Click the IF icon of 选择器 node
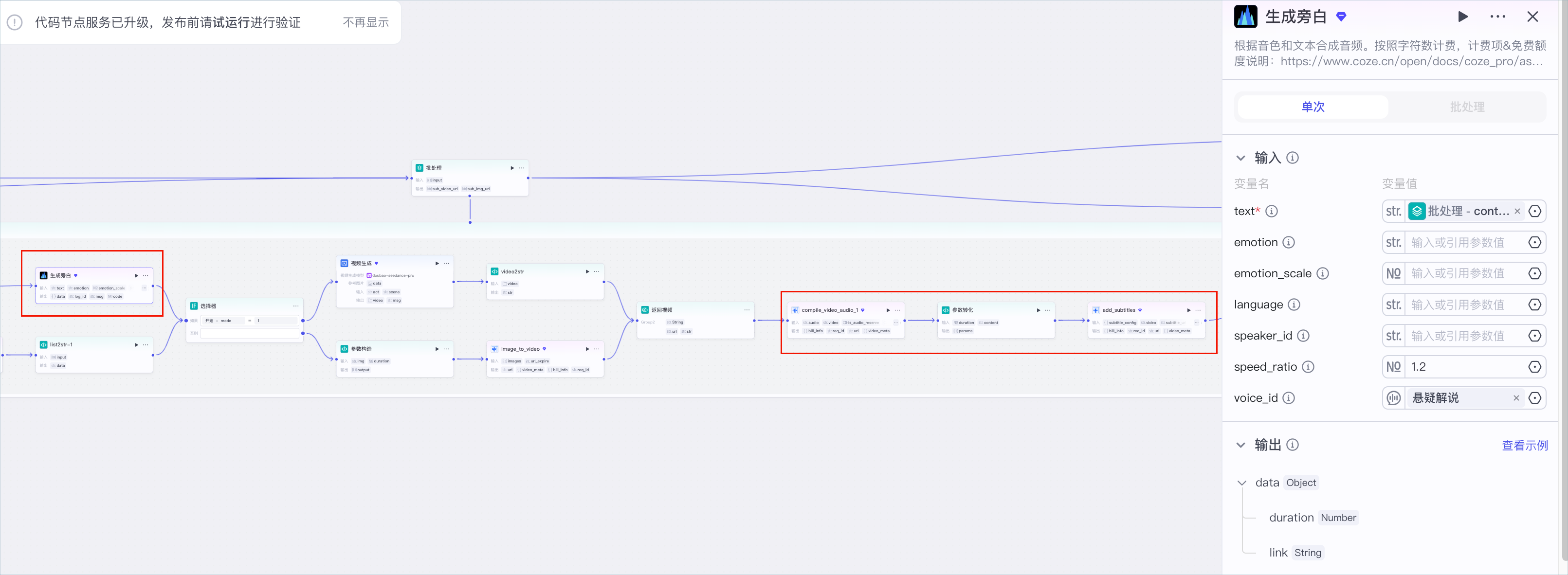This screenshot has height=575, width=1568. click(194, 306)
